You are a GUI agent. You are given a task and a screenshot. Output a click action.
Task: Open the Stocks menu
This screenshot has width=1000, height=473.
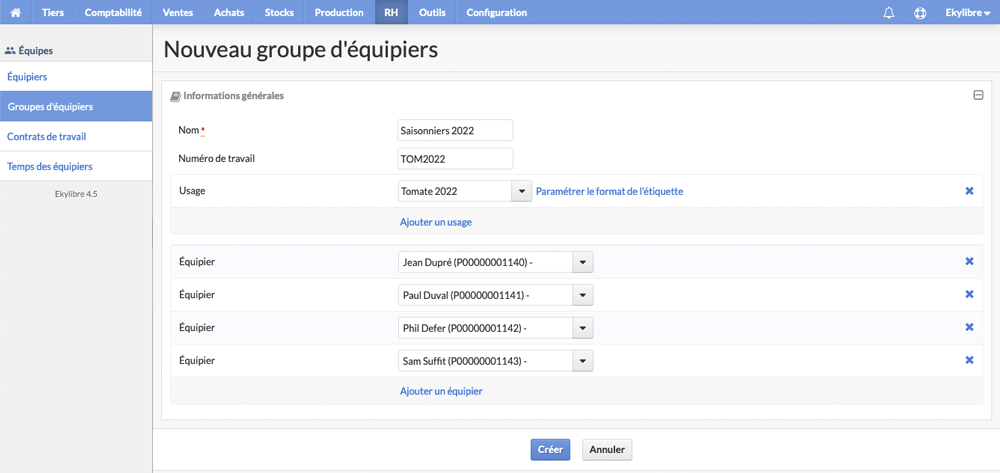point(279,13)
